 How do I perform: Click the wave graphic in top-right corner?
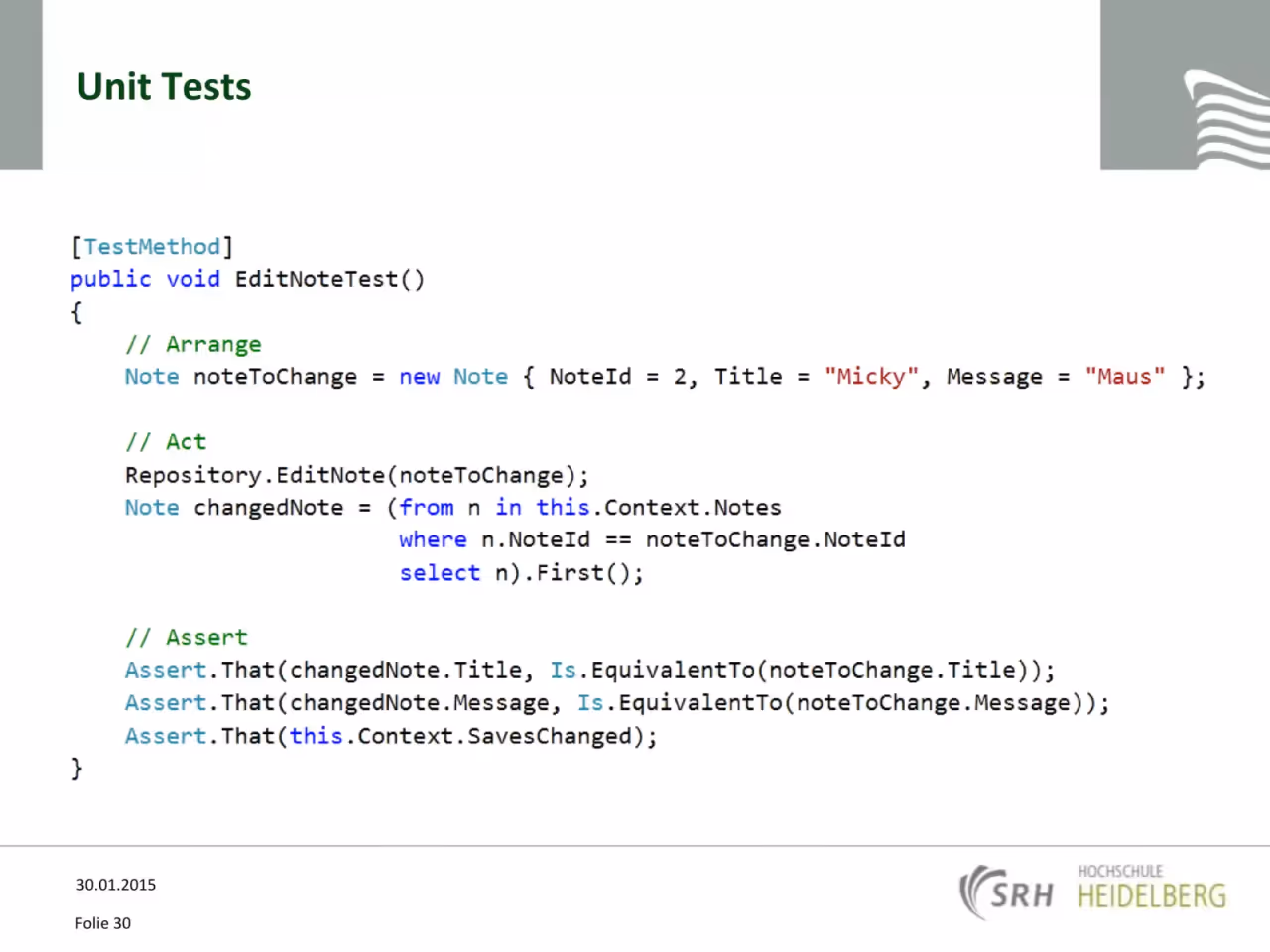click(1226, 119)
